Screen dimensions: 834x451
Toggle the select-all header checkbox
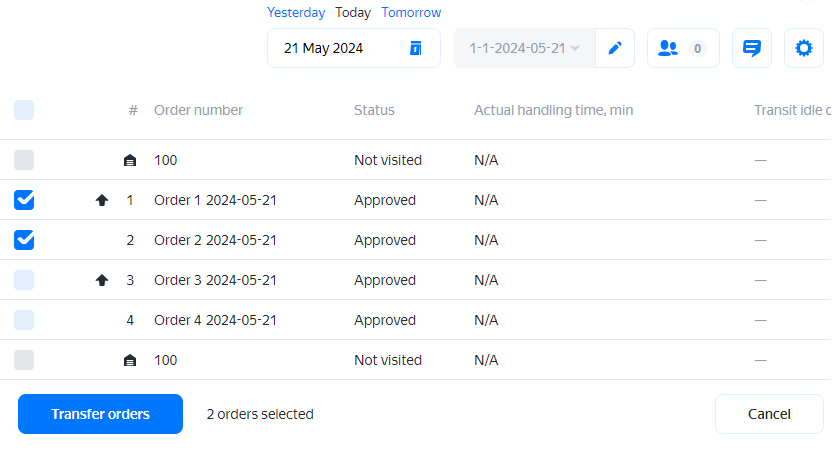24,110
